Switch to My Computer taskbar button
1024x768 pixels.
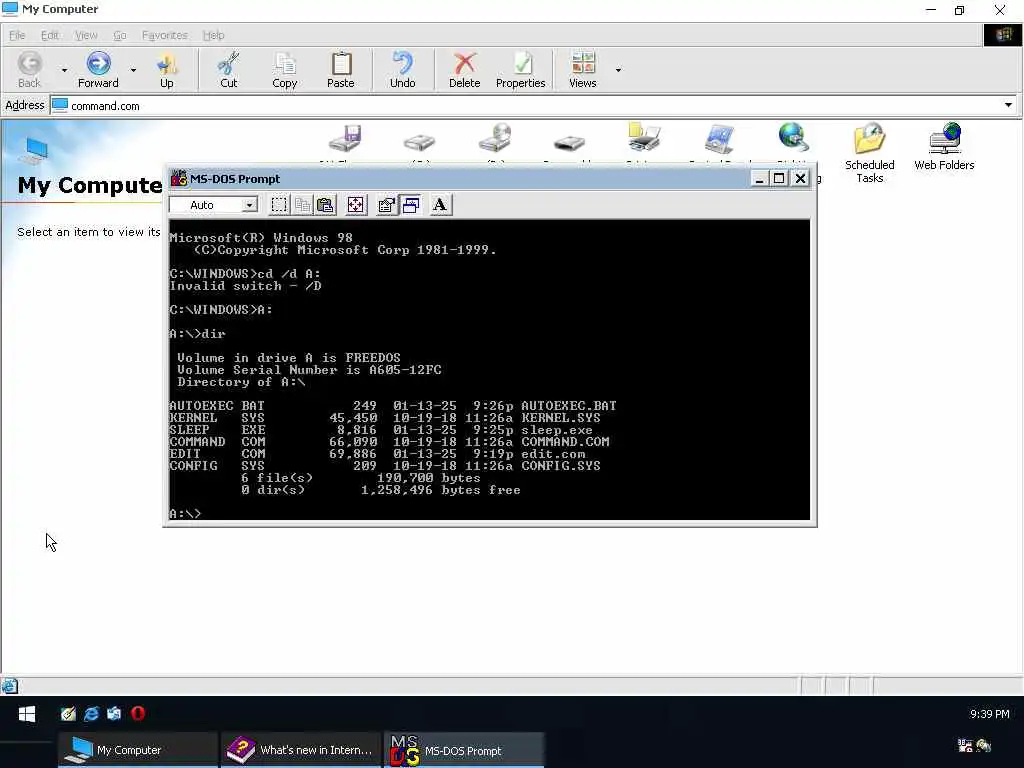(x=138, y=750)
